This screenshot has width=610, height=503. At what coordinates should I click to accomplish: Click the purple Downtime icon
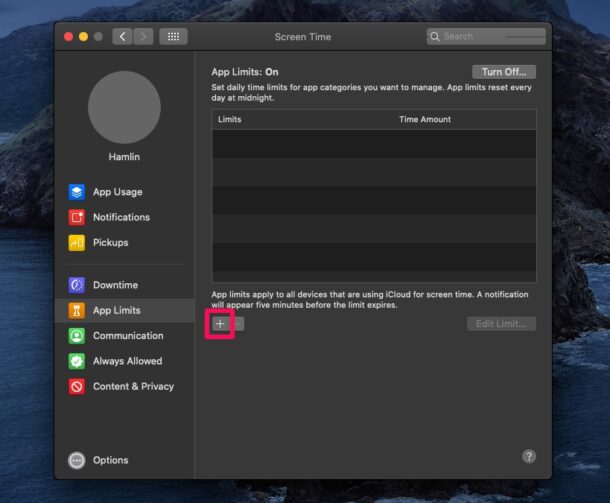[x=77, y=285]
